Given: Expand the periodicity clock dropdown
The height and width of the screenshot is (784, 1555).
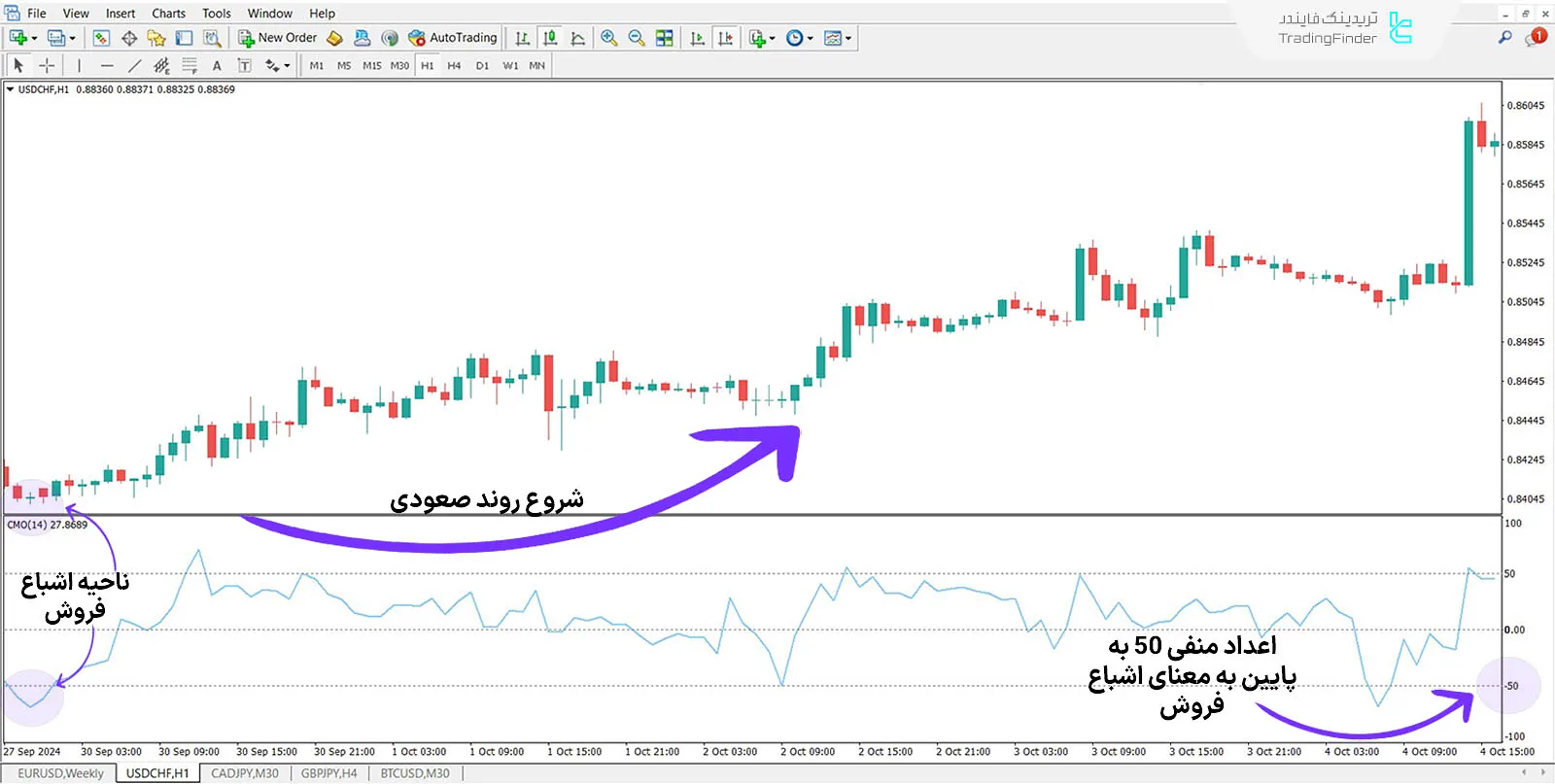Looking at the screenshot, I should pos(811,39).
